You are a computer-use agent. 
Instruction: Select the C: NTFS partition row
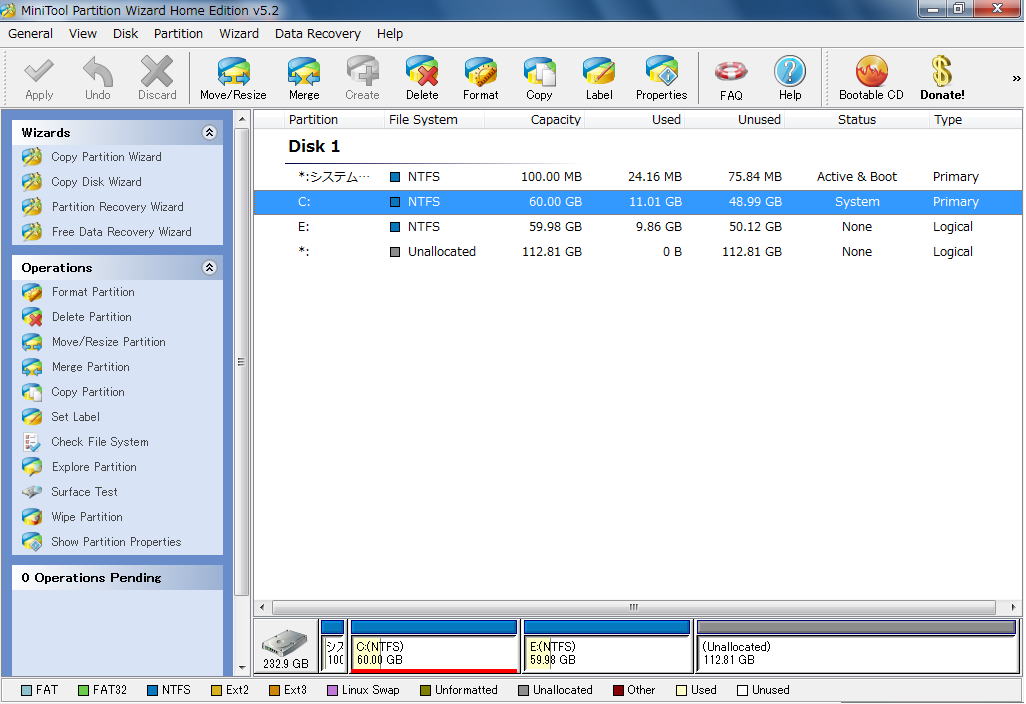[638, 202]
